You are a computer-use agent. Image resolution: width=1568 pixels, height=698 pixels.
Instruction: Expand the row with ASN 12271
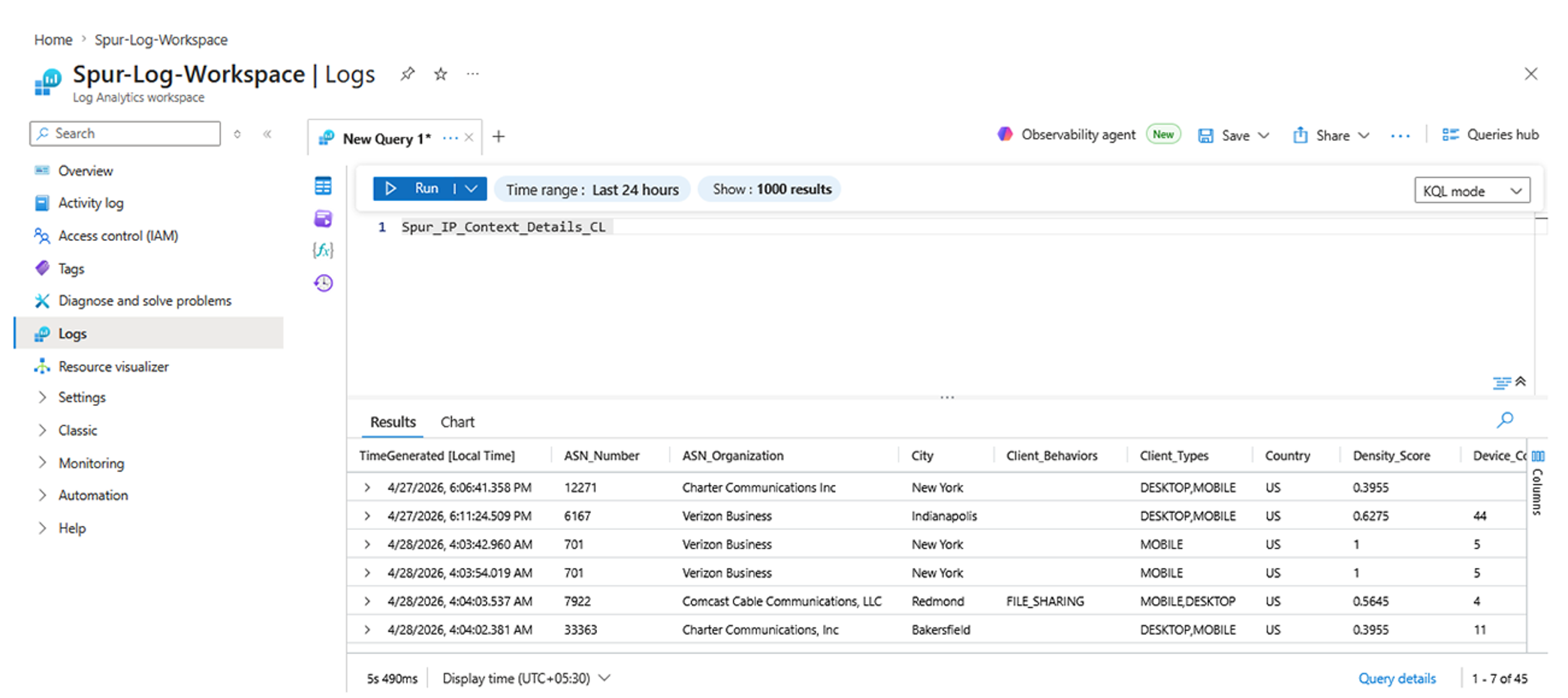pos(367,488)
